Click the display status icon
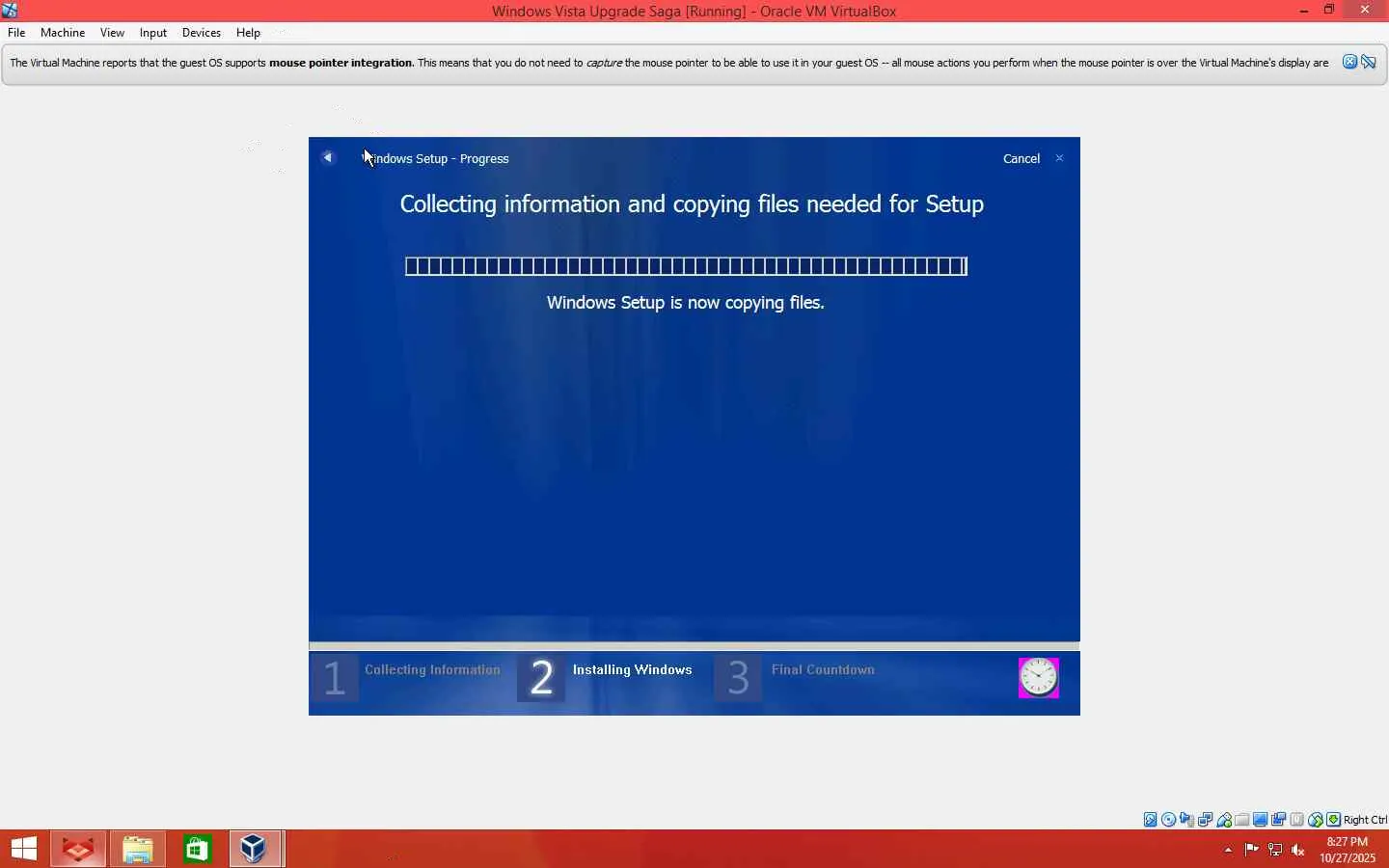 [1261, 820]
